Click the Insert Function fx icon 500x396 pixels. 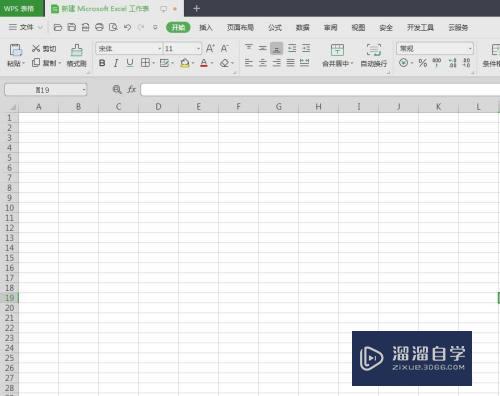coord(132,89)
